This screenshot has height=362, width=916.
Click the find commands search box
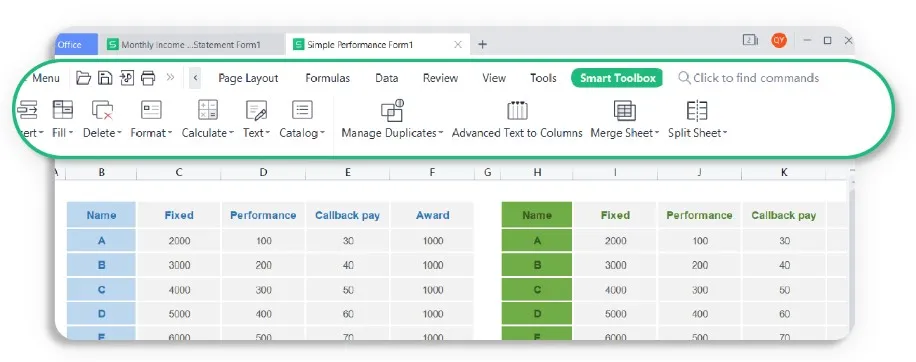pyautogui.click(x=749, y=78)
